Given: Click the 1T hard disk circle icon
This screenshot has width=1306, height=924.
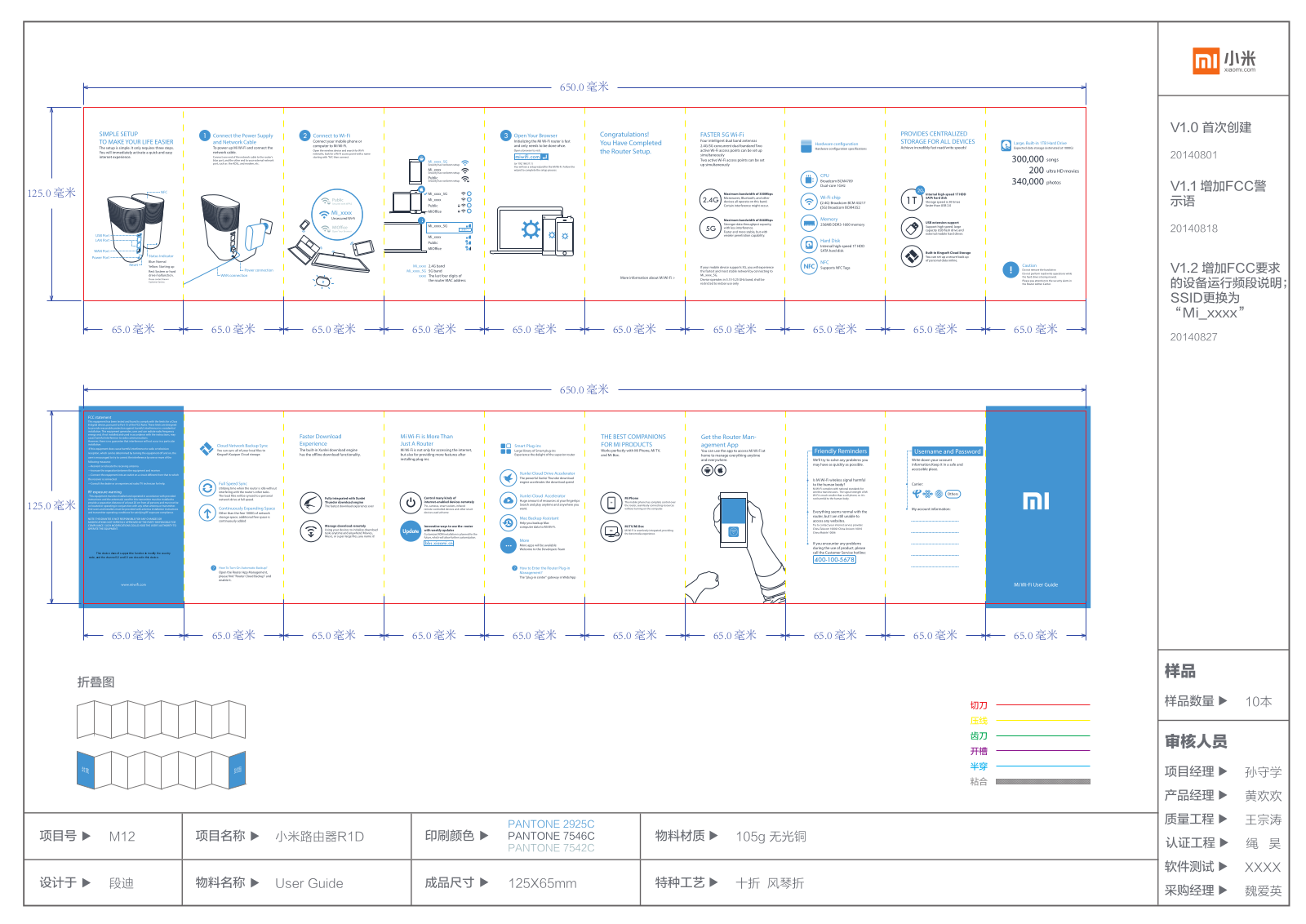Looking at the screenshot, I should point(912,199).
